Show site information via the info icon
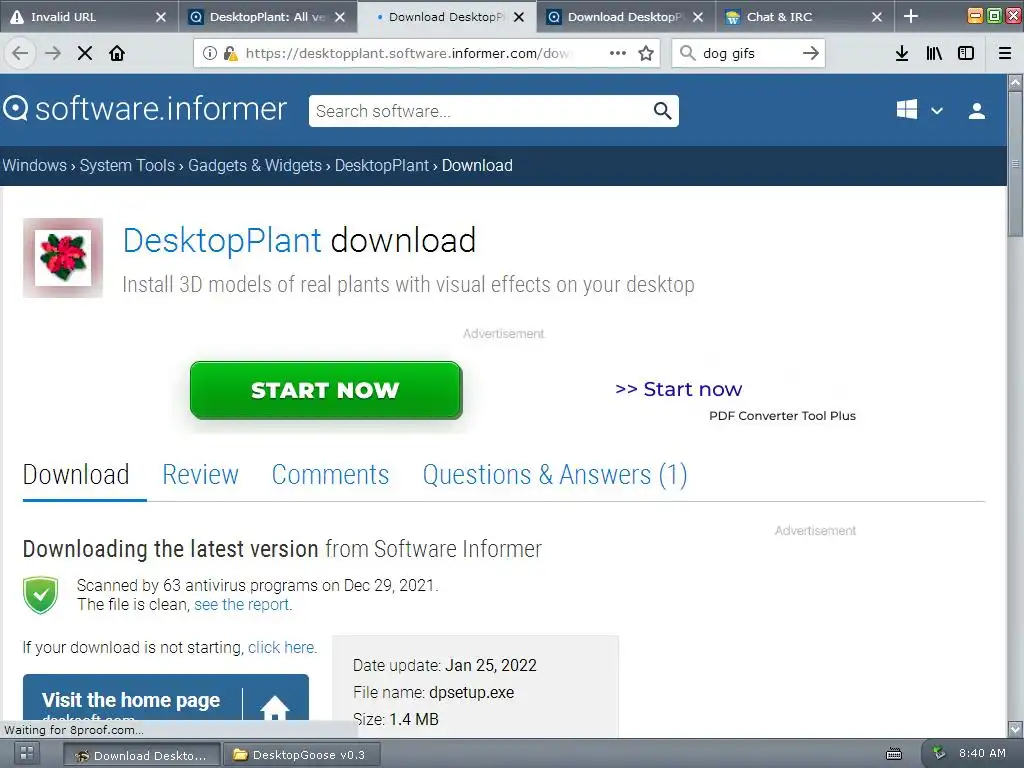 click(210, 53)
